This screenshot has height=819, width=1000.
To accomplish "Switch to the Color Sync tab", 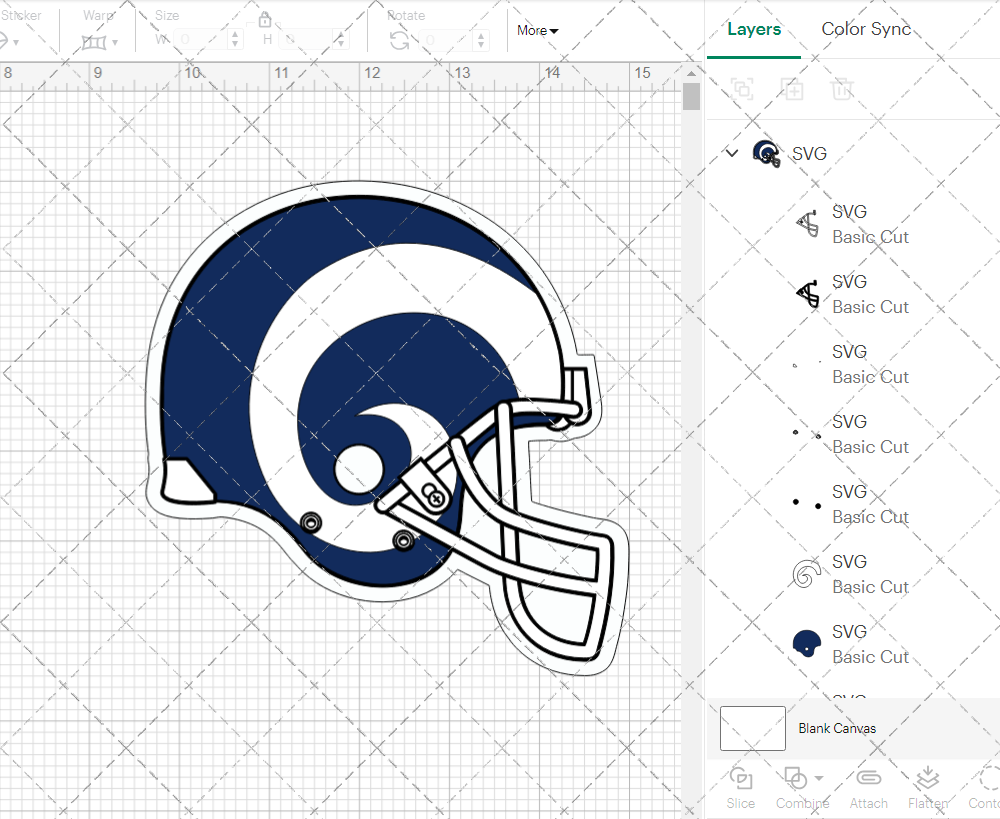I will coord(866,29).
